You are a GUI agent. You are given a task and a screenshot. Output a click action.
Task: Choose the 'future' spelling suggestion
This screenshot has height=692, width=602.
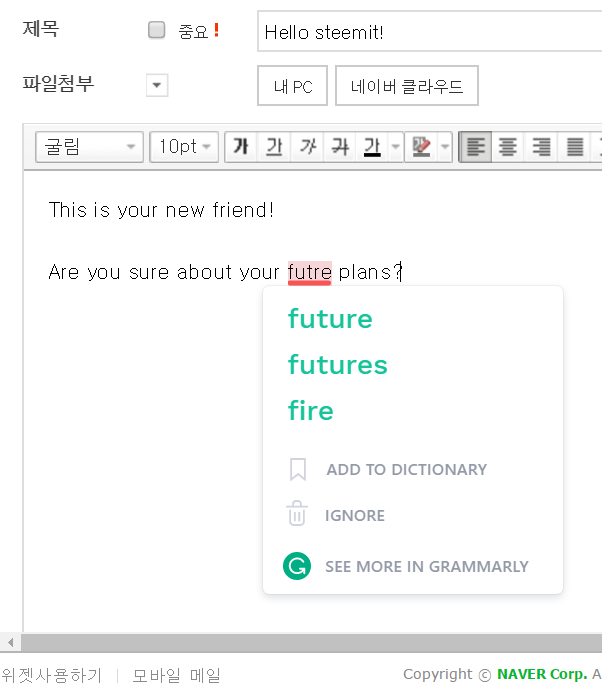pos(330,319)
